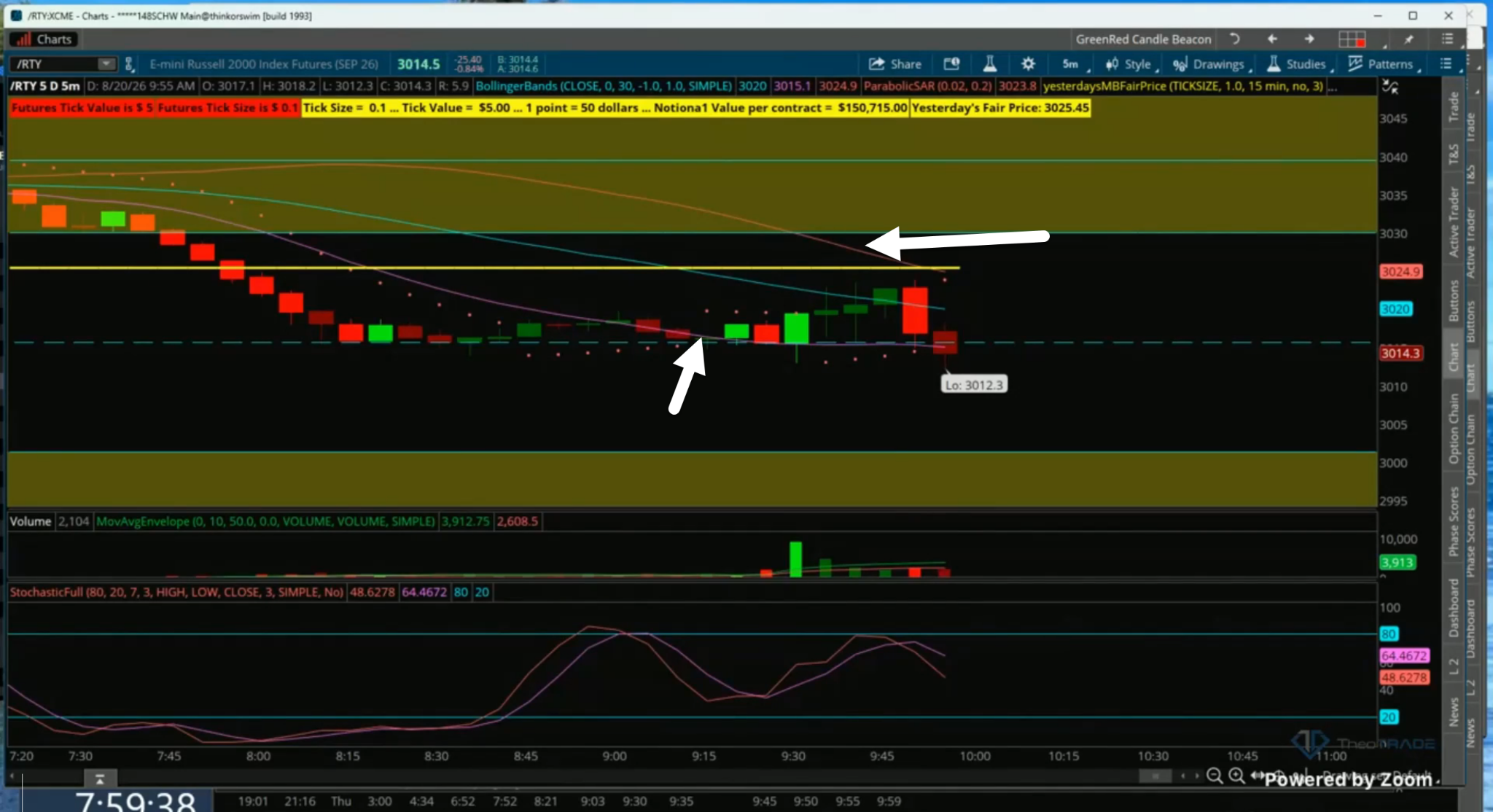Click the reset/undo curved arrow icon

click(x=1234, y=39)
